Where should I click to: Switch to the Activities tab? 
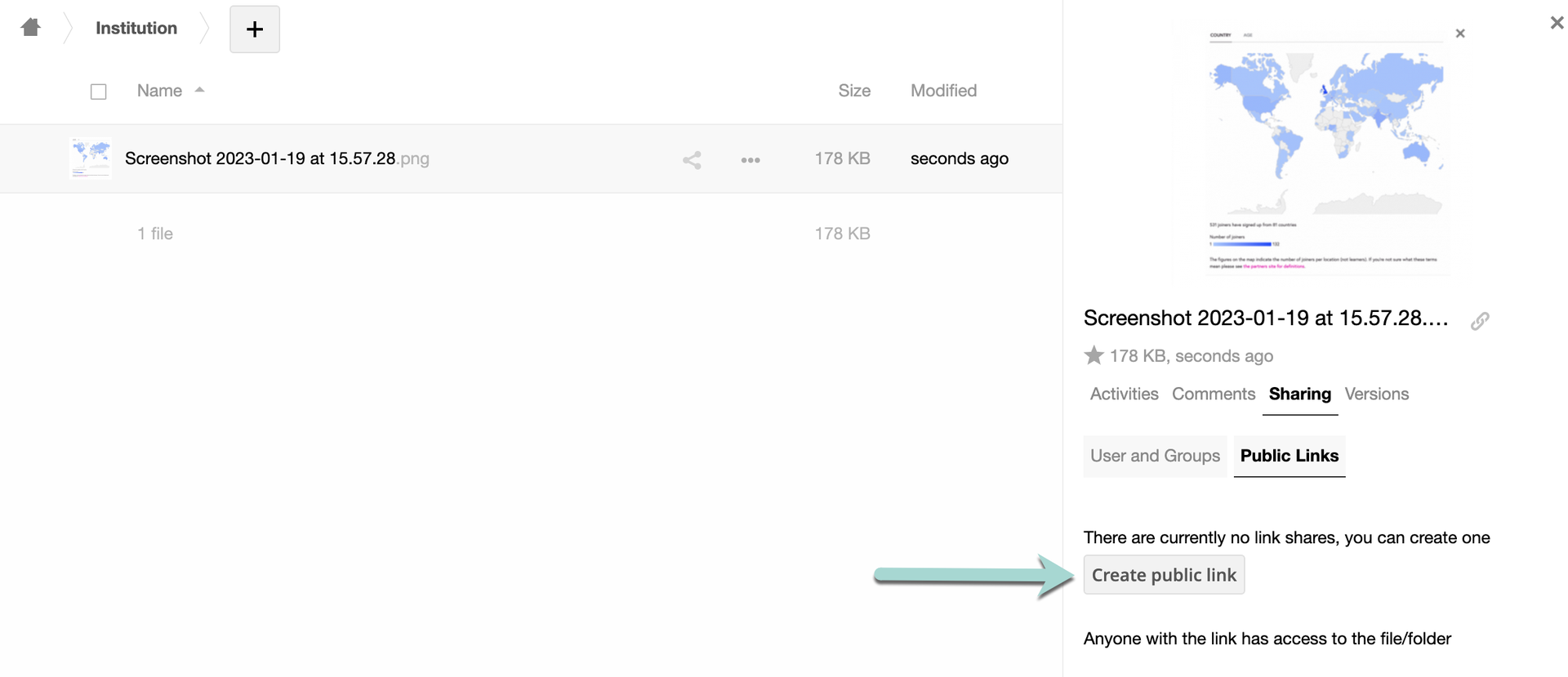1124,394
